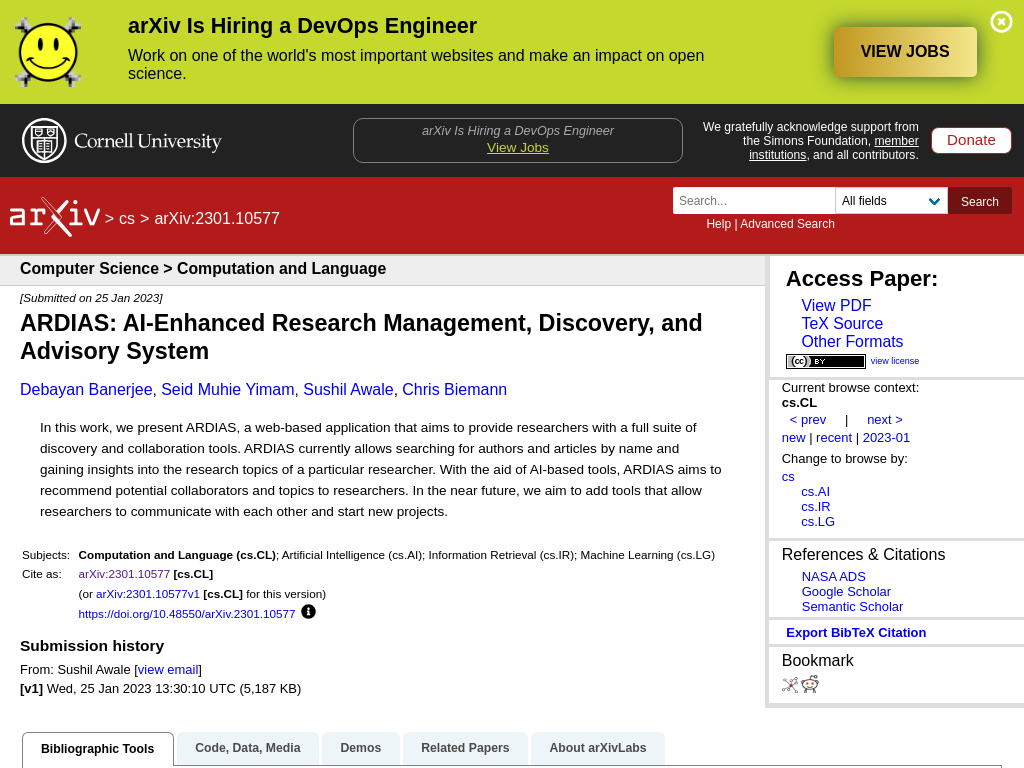Switch to the Code, Data, Media tab
The image size is (1024, 768).
(x=248, y=748)
